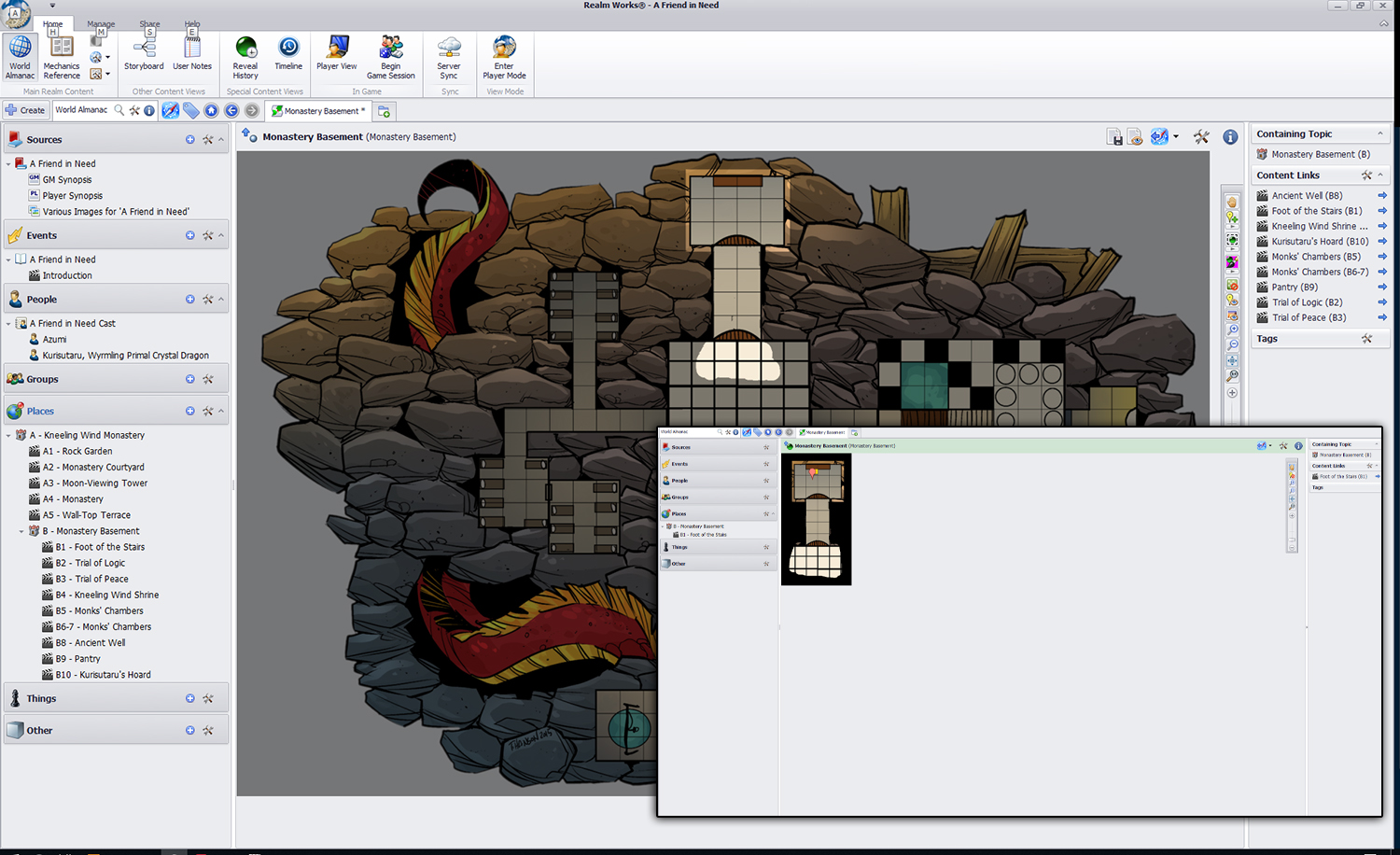The height and width of the screenshot is (855, 1400).
Task: Open the containing topic Monastery Basement (B)
Action: coord(1321,155)
